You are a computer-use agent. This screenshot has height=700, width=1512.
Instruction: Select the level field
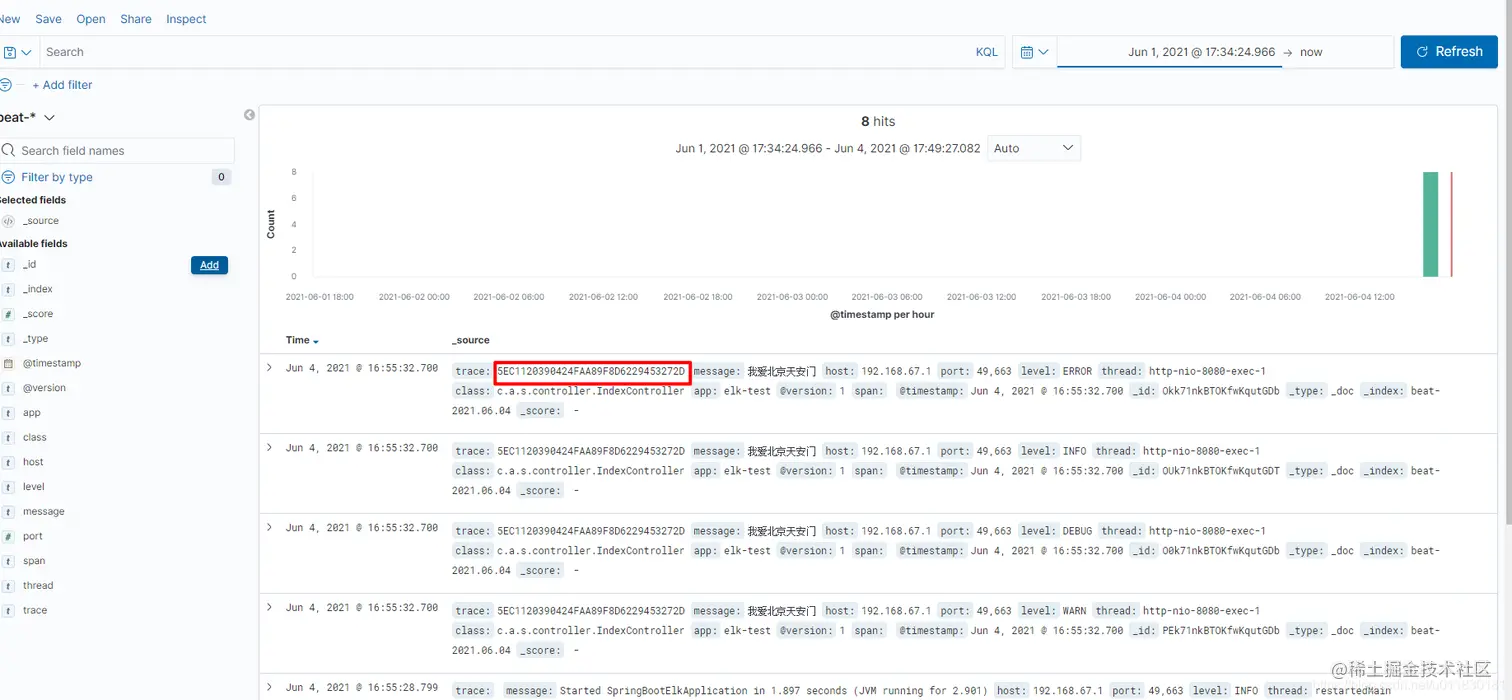34,487
